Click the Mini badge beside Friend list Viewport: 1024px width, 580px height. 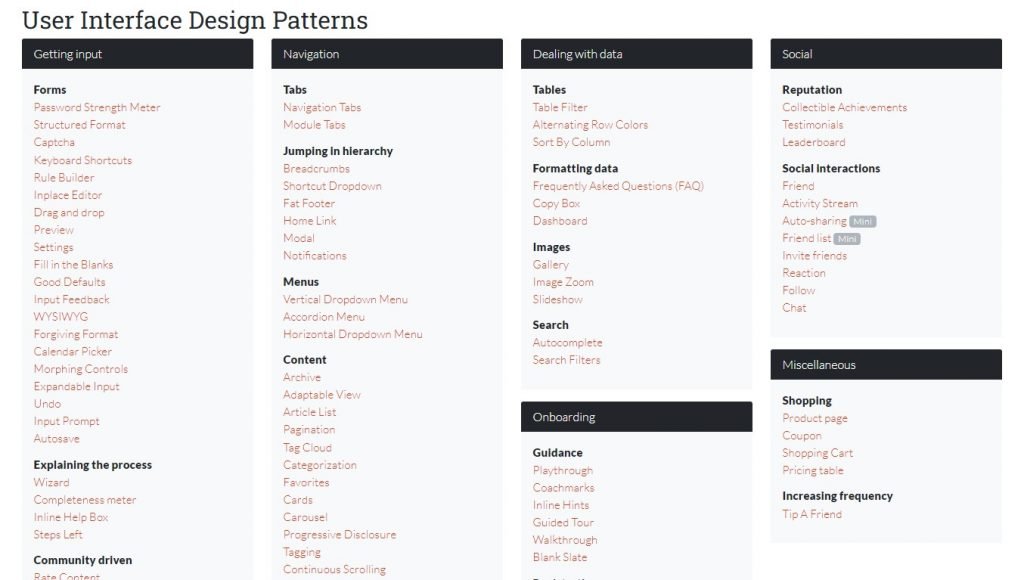[x=847, y=239]
